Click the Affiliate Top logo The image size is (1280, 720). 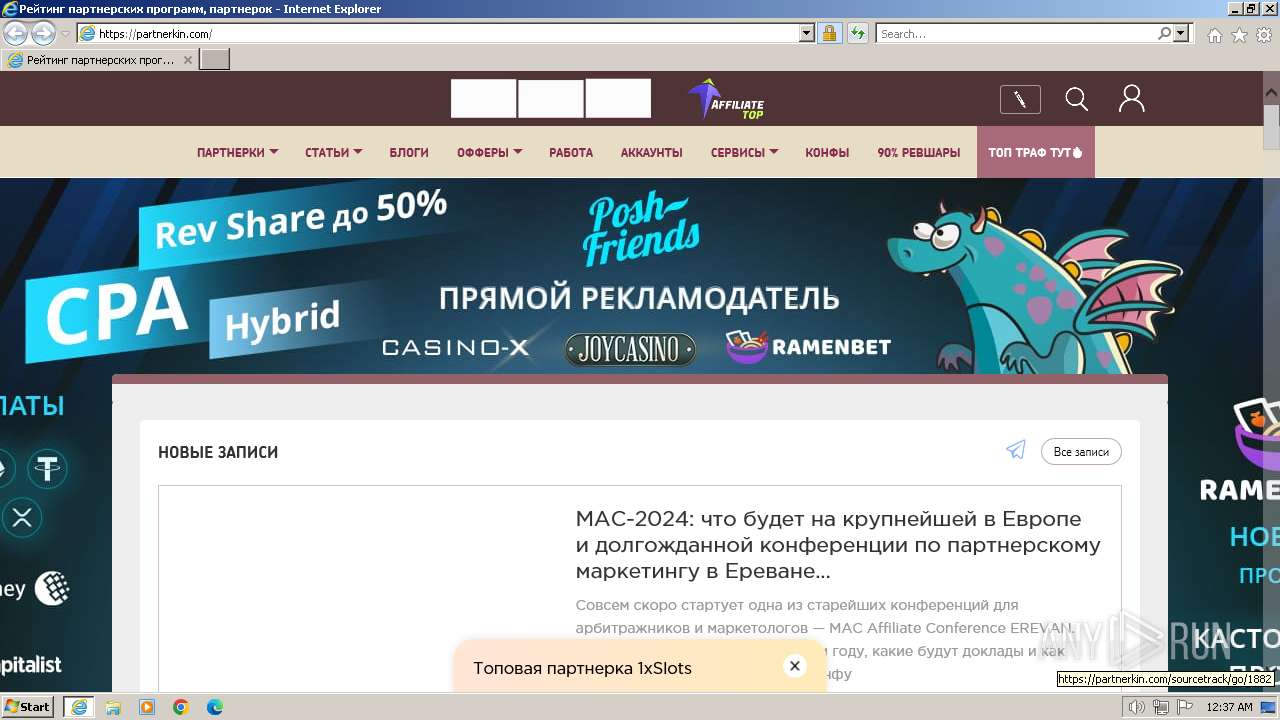[726, 99]
